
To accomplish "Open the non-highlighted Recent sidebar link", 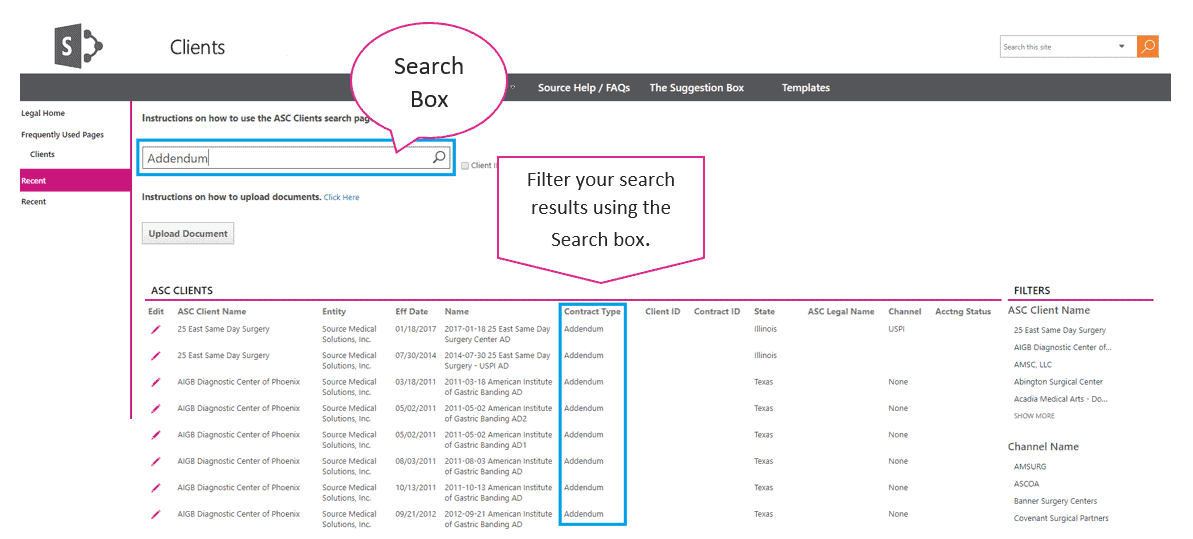I will (33, 202).
